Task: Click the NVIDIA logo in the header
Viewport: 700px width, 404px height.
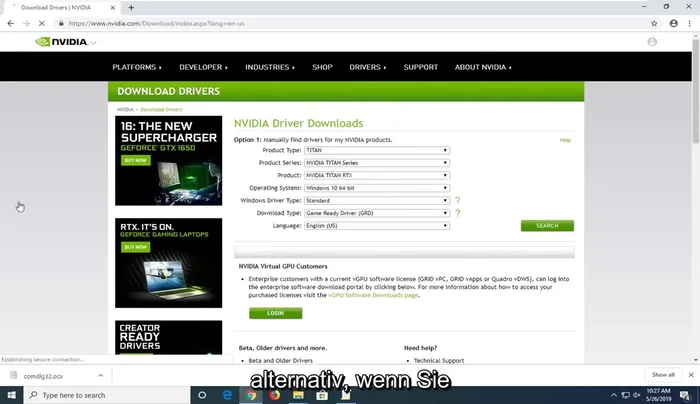Action: 64,42
